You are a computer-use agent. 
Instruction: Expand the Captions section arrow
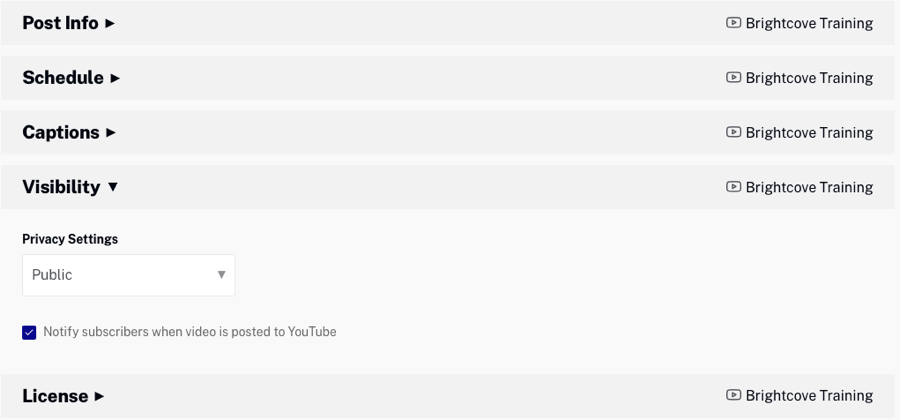(x=111, y=132)
